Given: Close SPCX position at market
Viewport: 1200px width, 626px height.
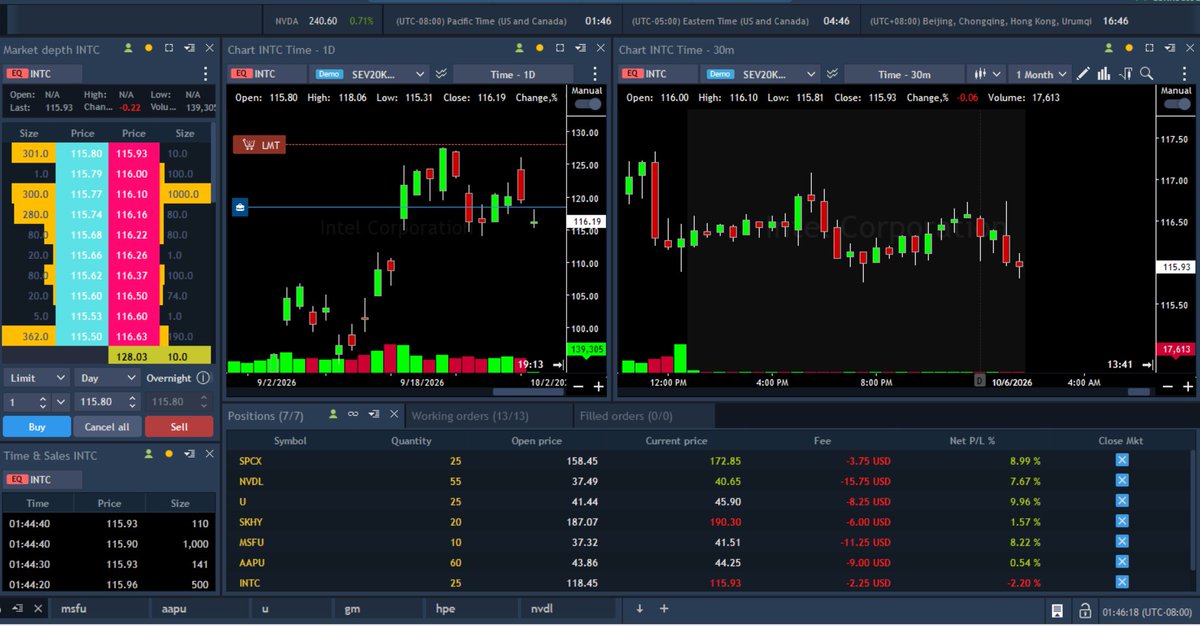Looking at the screenshot, I should pos(1122,460).
